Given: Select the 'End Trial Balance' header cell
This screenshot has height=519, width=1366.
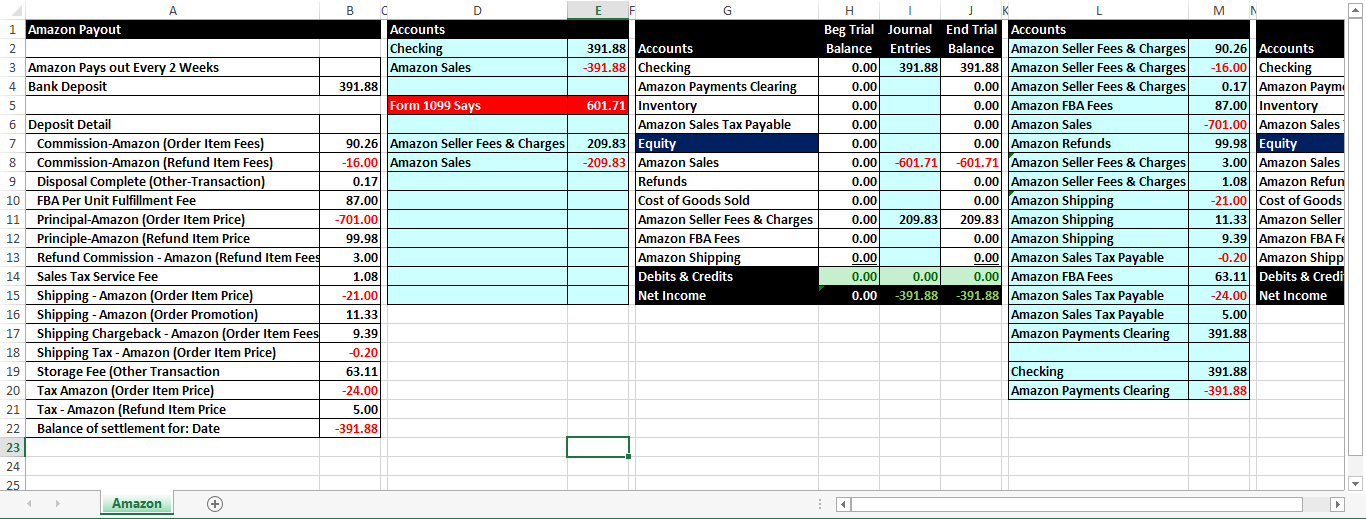Looking at the screenshot, I should coord(971,38).
